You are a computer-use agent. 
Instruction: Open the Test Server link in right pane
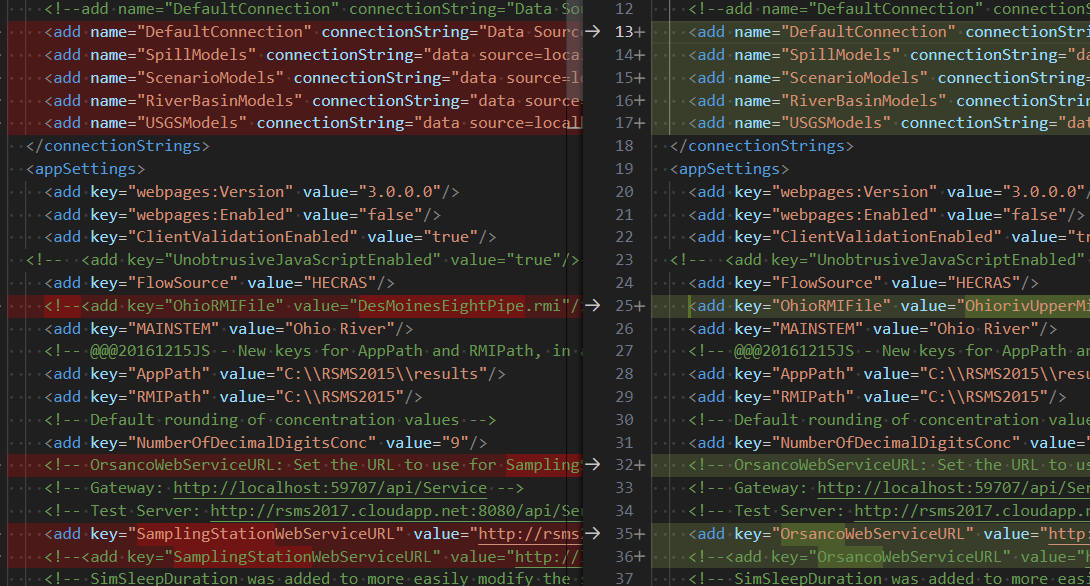(972, 511)
